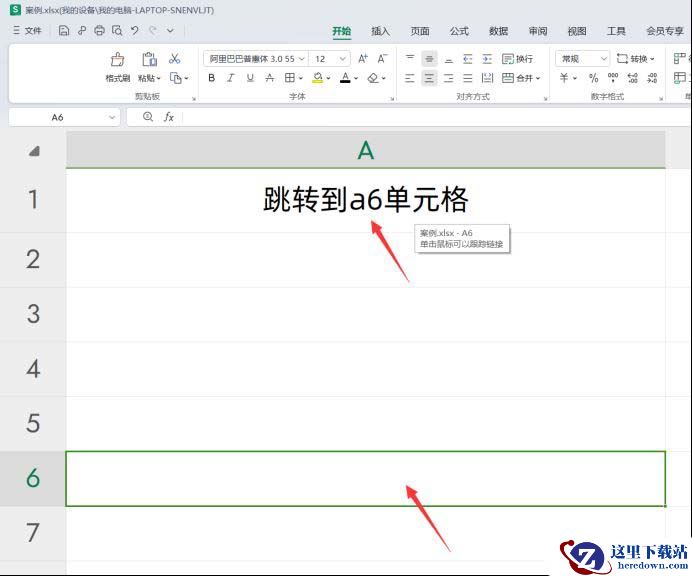This screenshot has height=576, width=692.
Task: Open the yellow fill color picker
Action: pos(330,78)
